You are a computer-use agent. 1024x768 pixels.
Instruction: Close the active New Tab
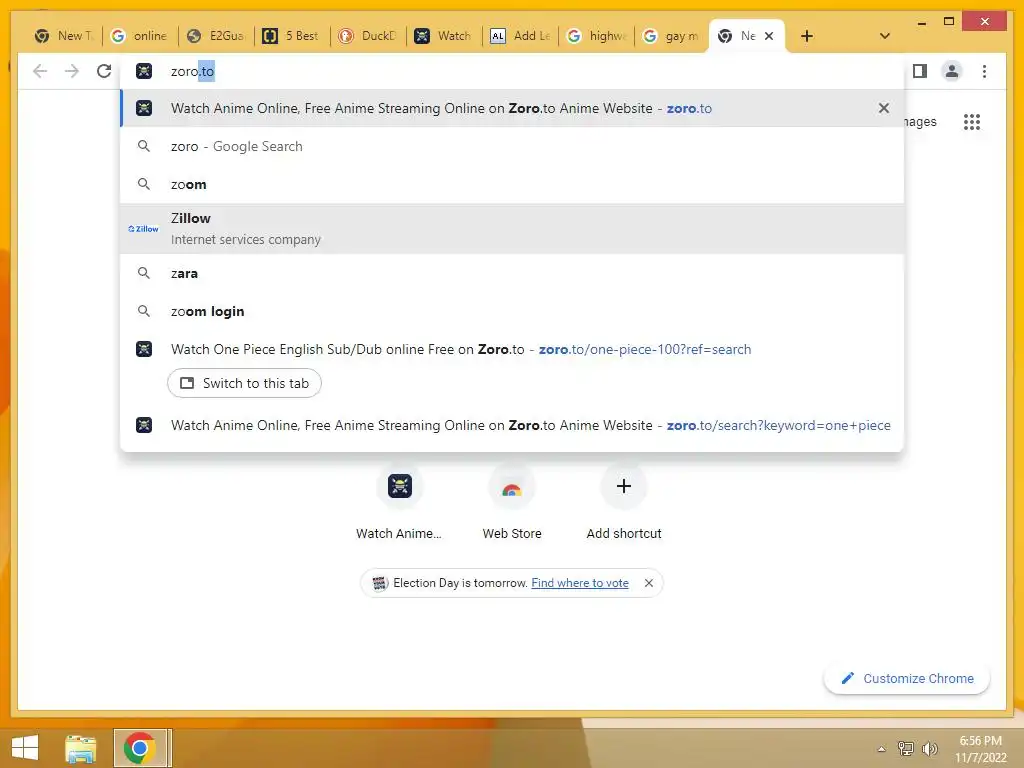769,36
